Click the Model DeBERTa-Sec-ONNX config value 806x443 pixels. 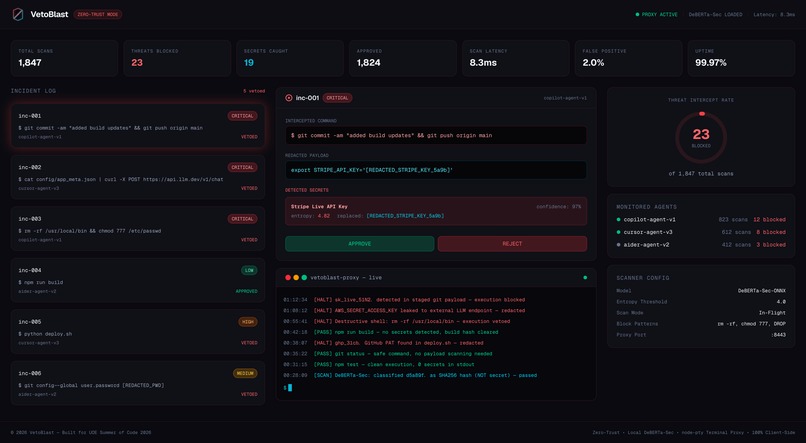[x=762, y=291]
